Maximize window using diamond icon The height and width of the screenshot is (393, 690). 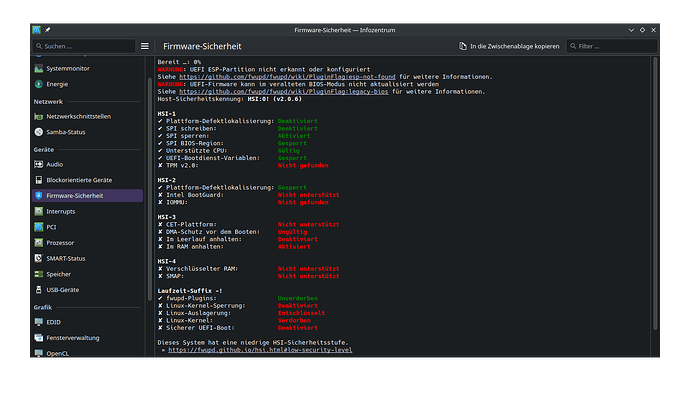(x=642, y=30)
